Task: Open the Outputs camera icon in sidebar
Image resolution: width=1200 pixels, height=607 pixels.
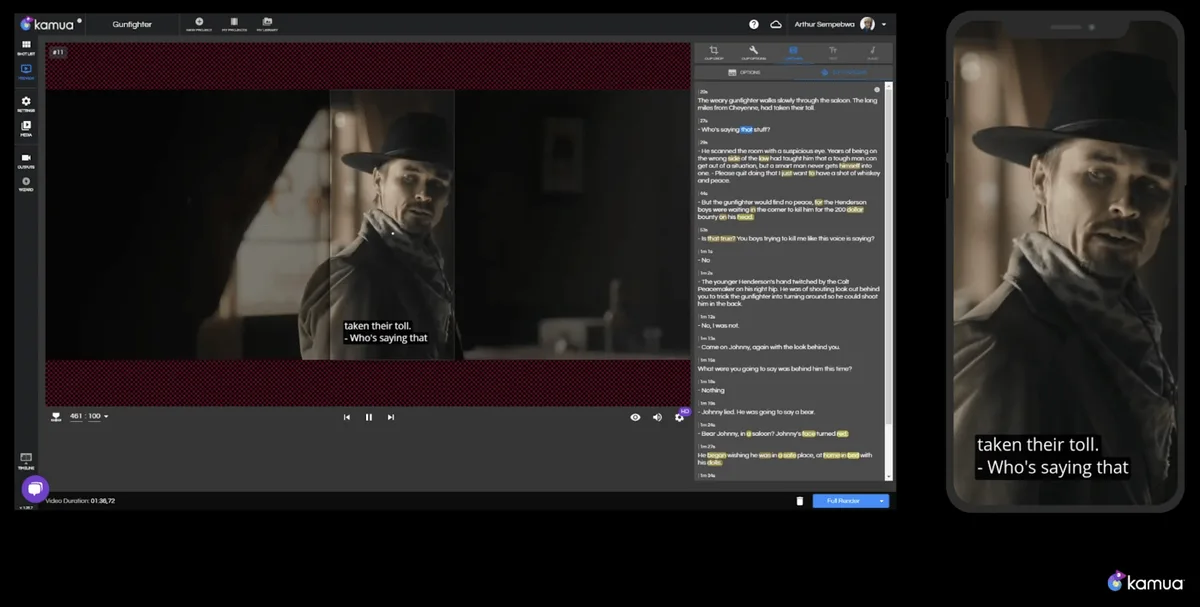Action: point(26,160)
